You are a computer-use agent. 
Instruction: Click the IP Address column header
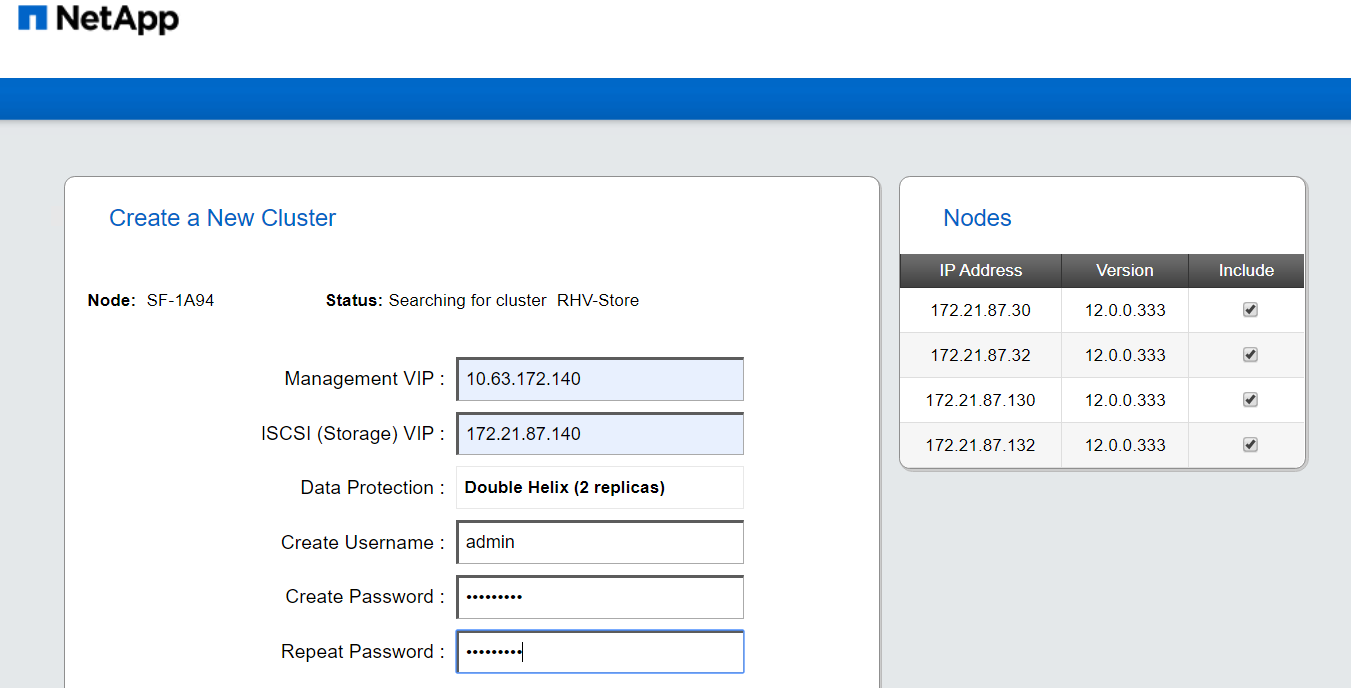(980, 271)
